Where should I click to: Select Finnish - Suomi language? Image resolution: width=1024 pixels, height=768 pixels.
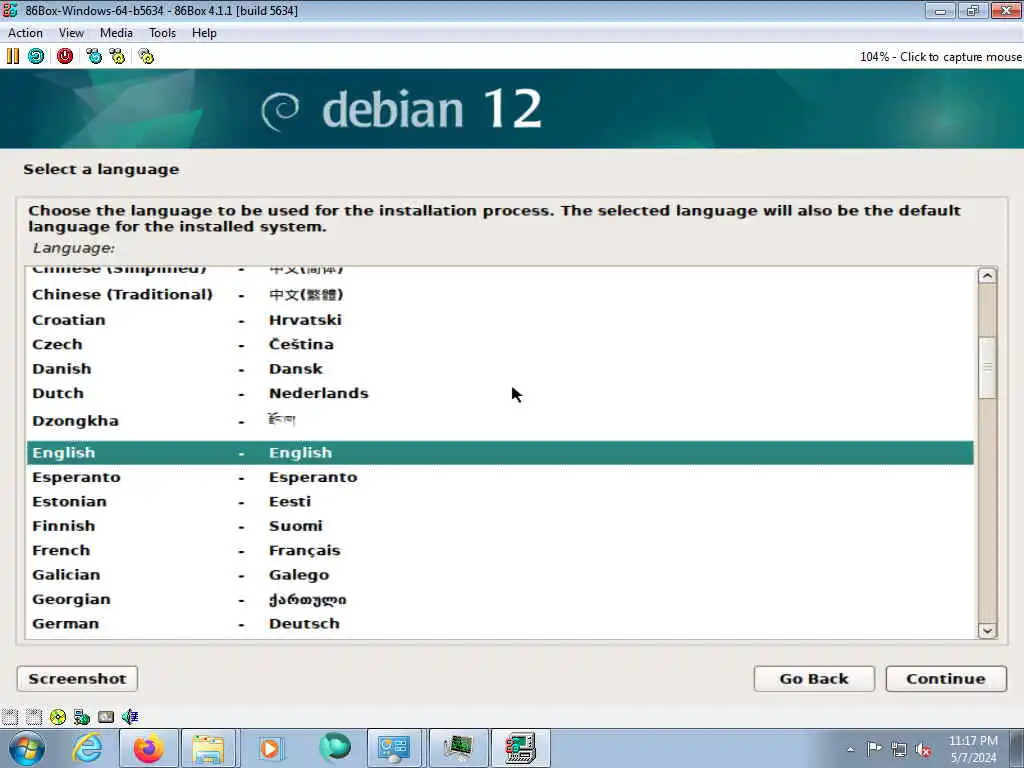pos(500,526)
